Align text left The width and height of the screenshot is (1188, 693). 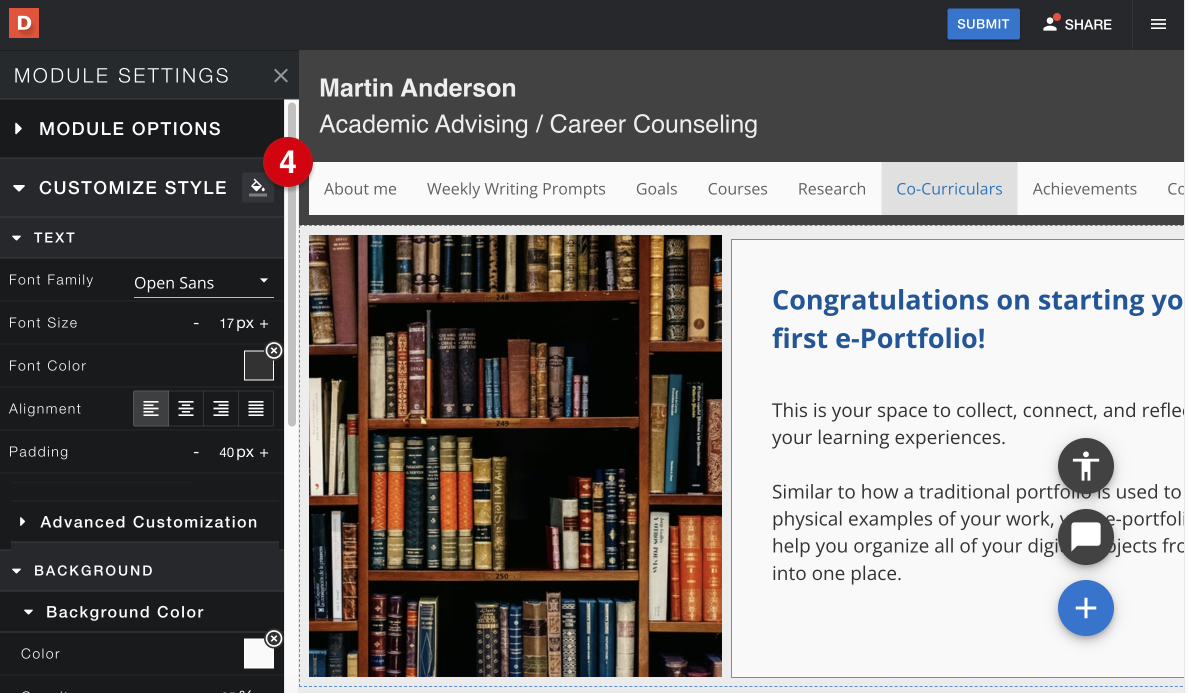point(151,409)
